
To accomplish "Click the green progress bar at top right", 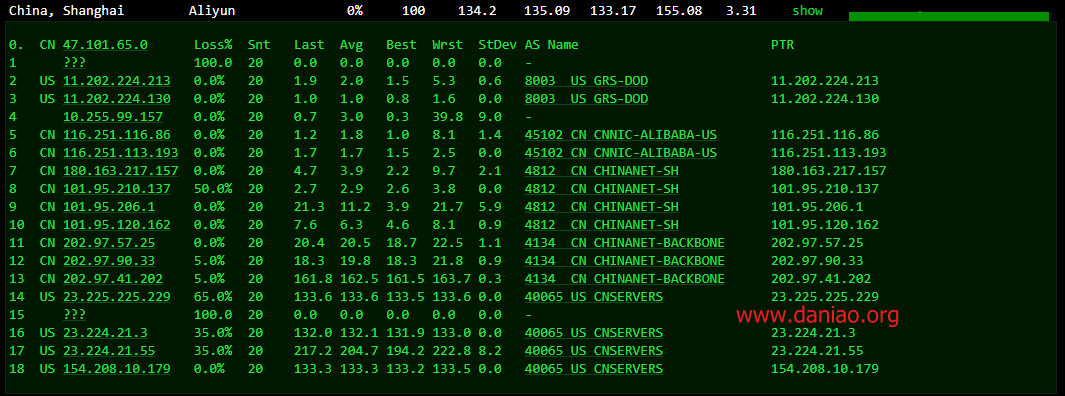I will tap(949, 16).
